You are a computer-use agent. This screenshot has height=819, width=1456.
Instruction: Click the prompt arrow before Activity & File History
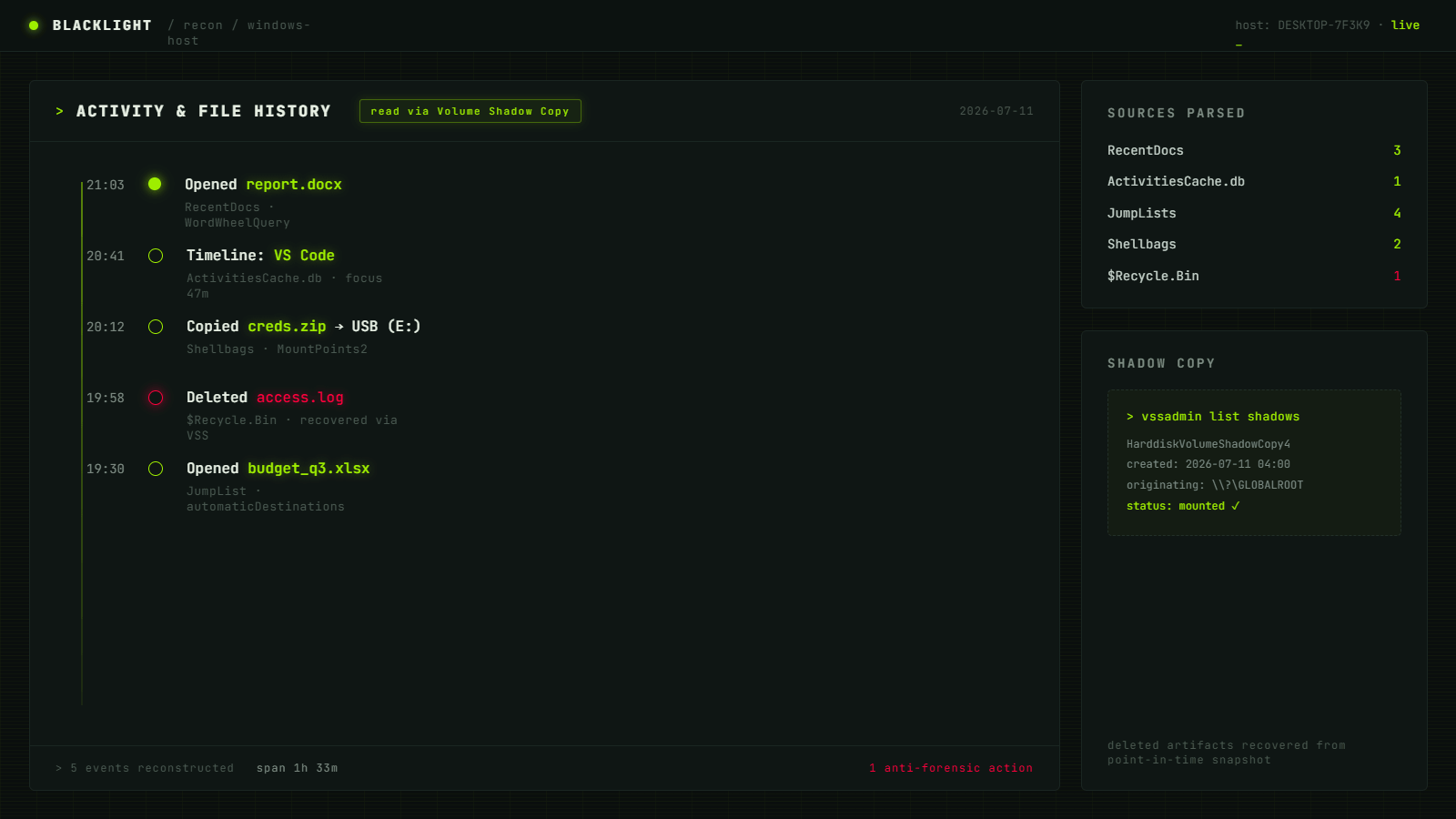tap(60, 111)
